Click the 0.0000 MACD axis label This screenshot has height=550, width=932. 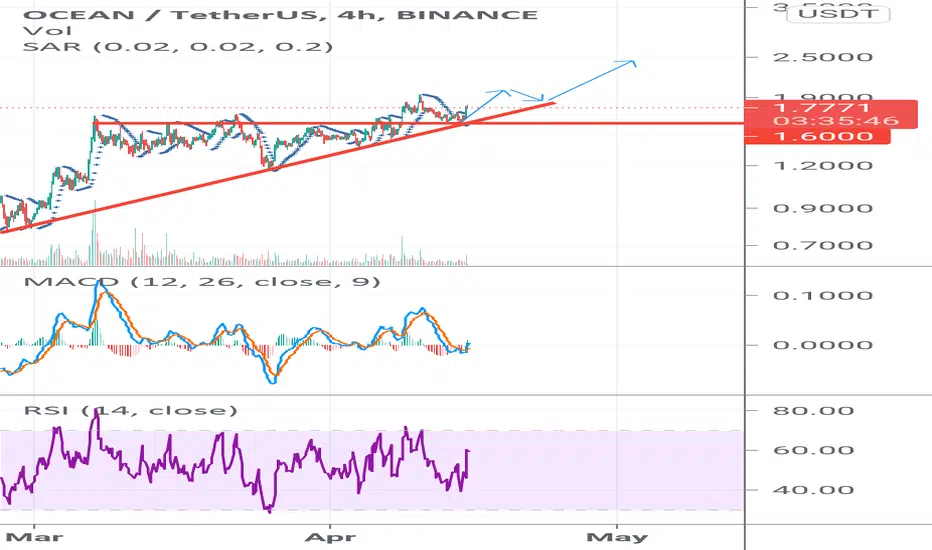click(823, 345)
